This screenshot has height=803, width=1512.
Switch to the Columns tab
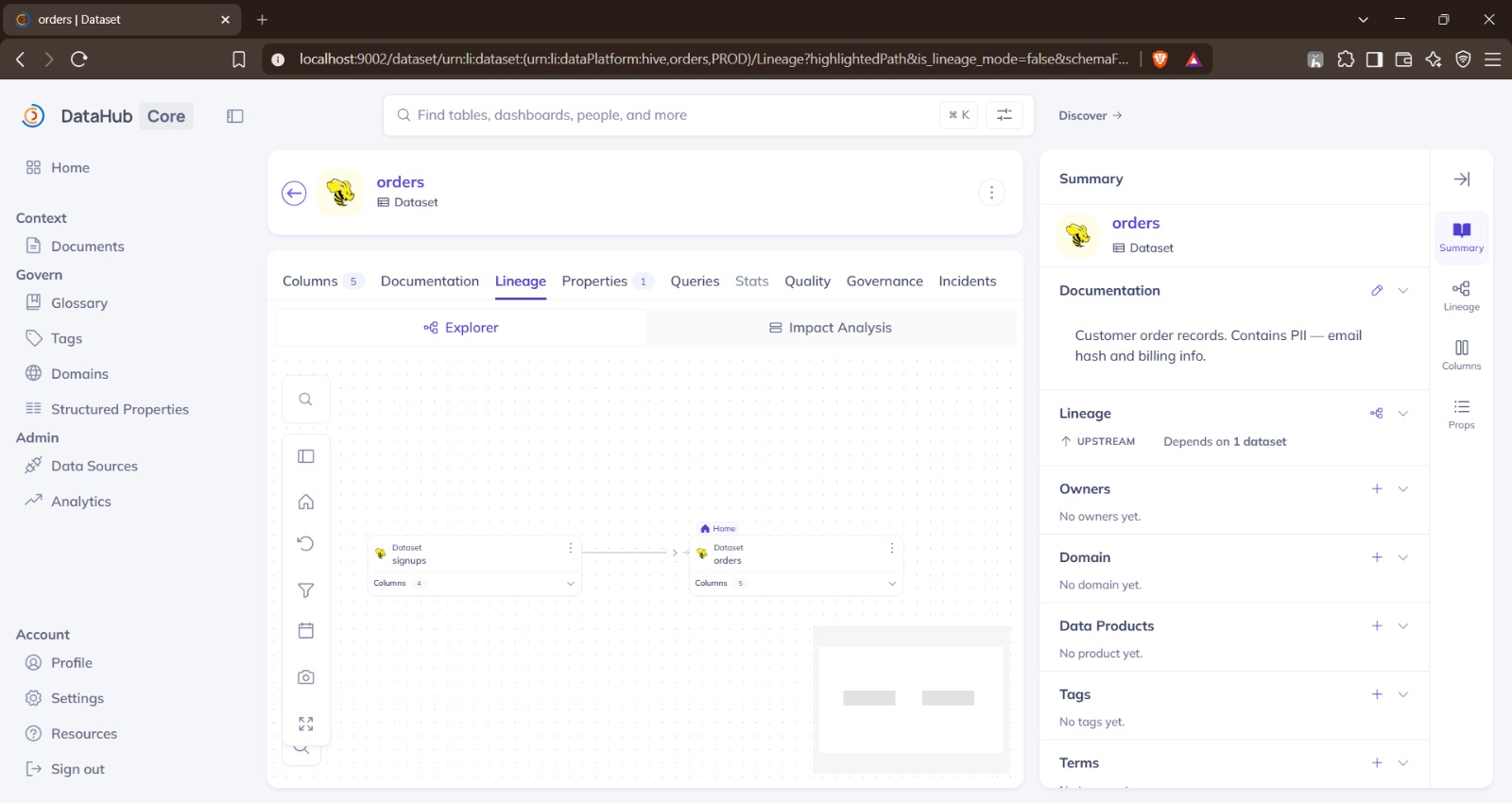pos(322,282)
